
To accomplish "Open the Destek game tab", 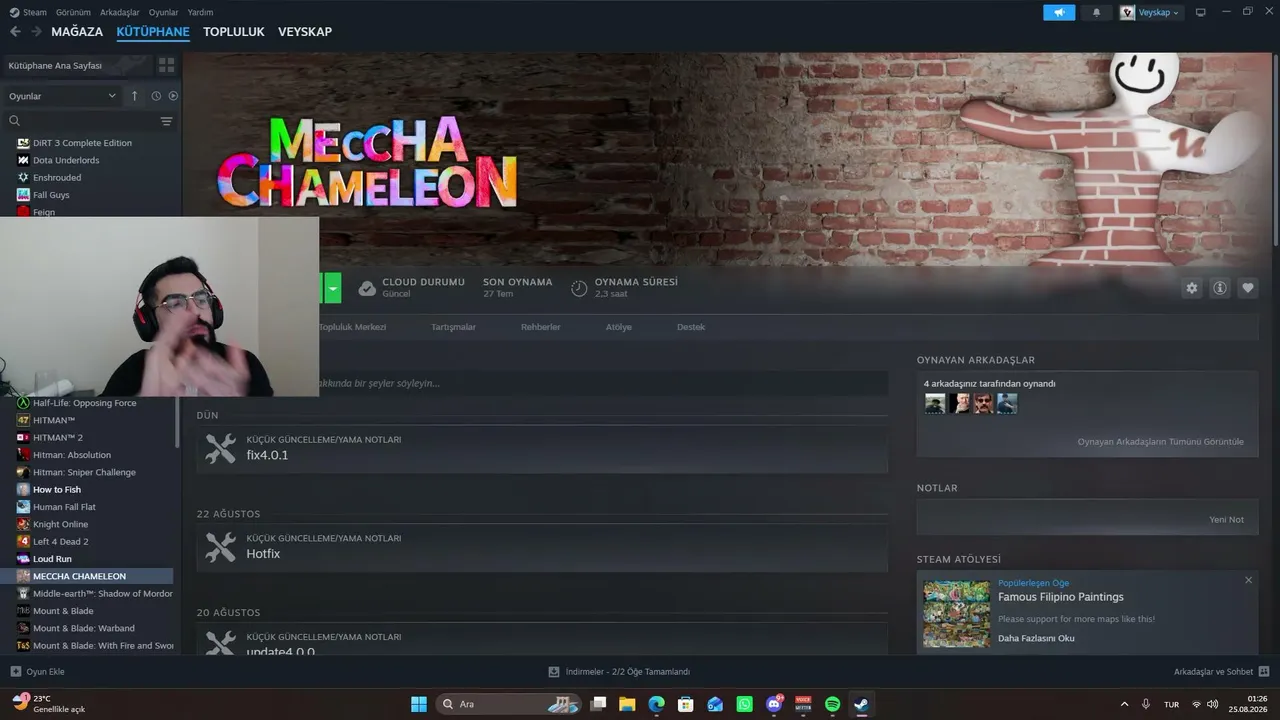I will click(x=691, y=327).
